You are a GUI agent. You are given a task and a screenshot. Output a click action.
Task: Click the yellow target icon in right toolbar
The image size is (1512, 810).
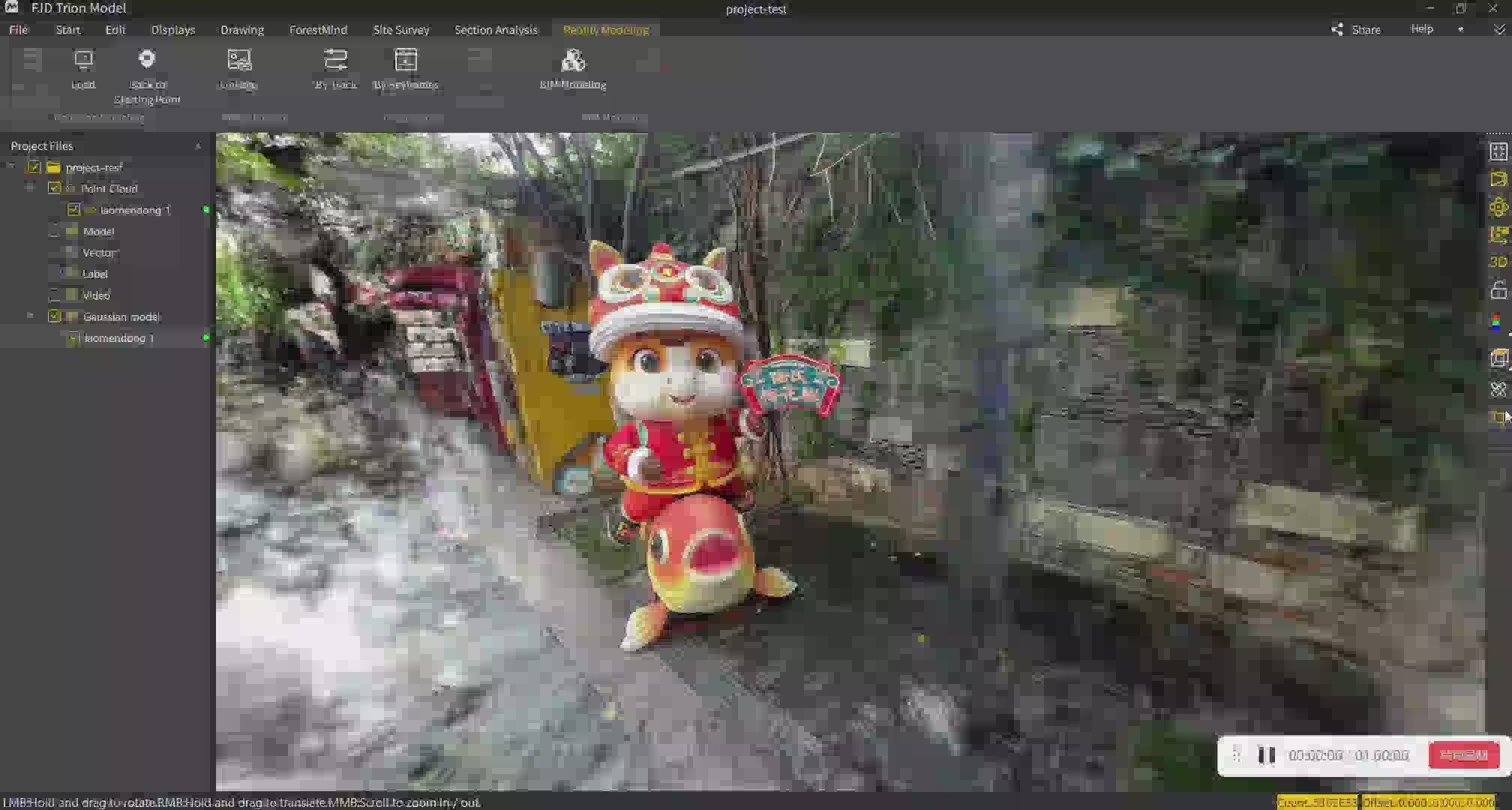1498,208
